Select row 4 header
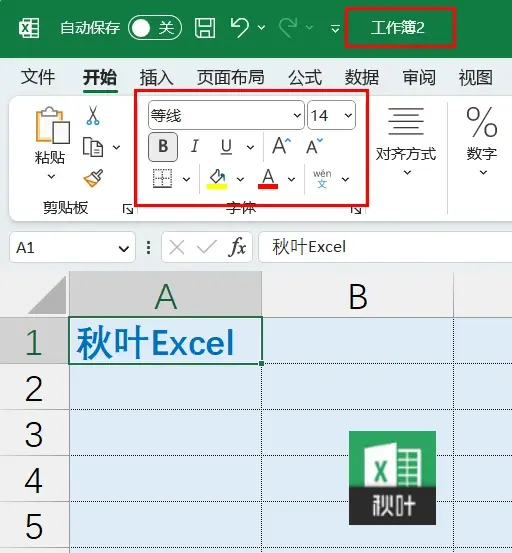512x553 pixels. (x=34, y=479)
